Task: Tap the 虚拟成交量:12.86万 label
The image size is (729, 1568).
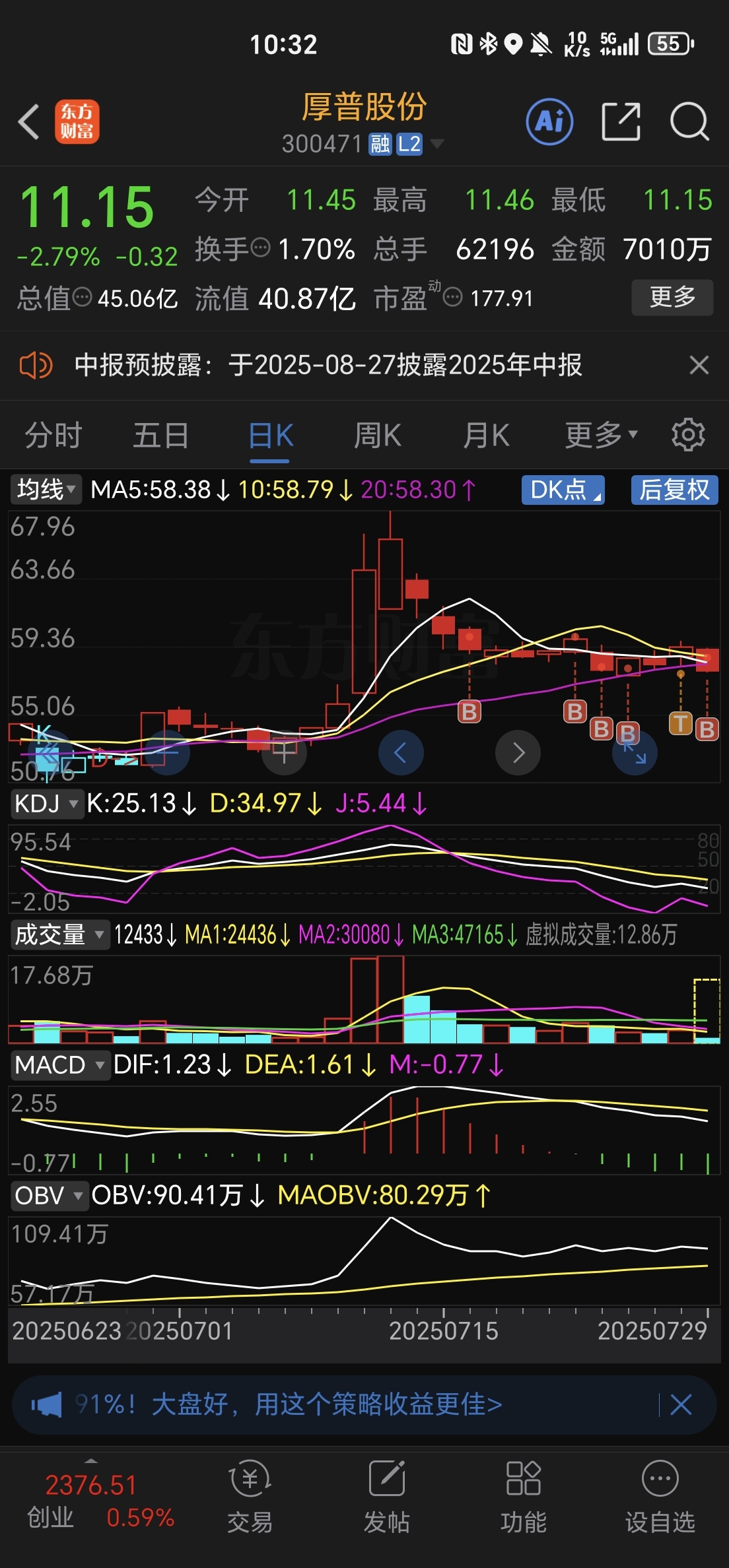Action: 601,934
